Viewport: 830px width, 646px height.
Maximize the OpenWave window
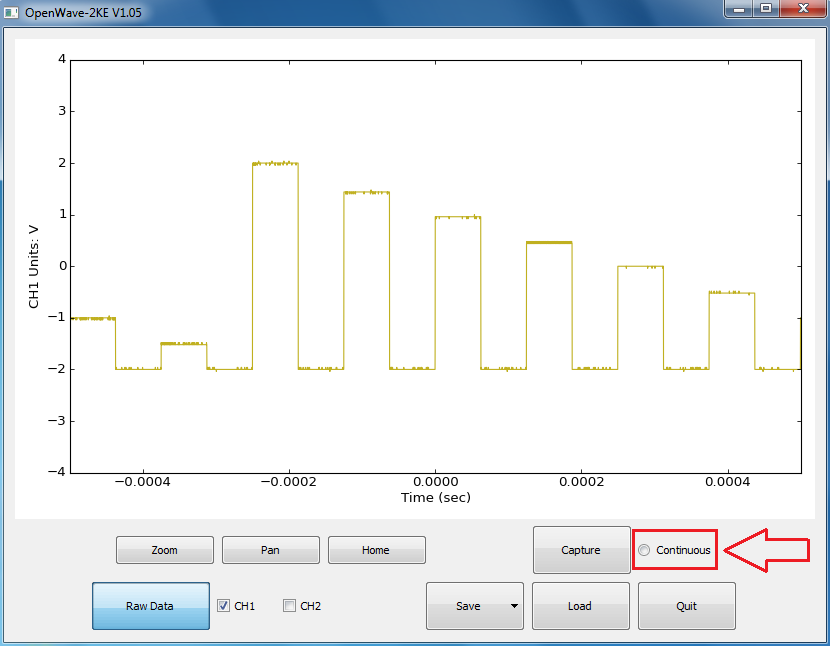click(x=766, y=9)
